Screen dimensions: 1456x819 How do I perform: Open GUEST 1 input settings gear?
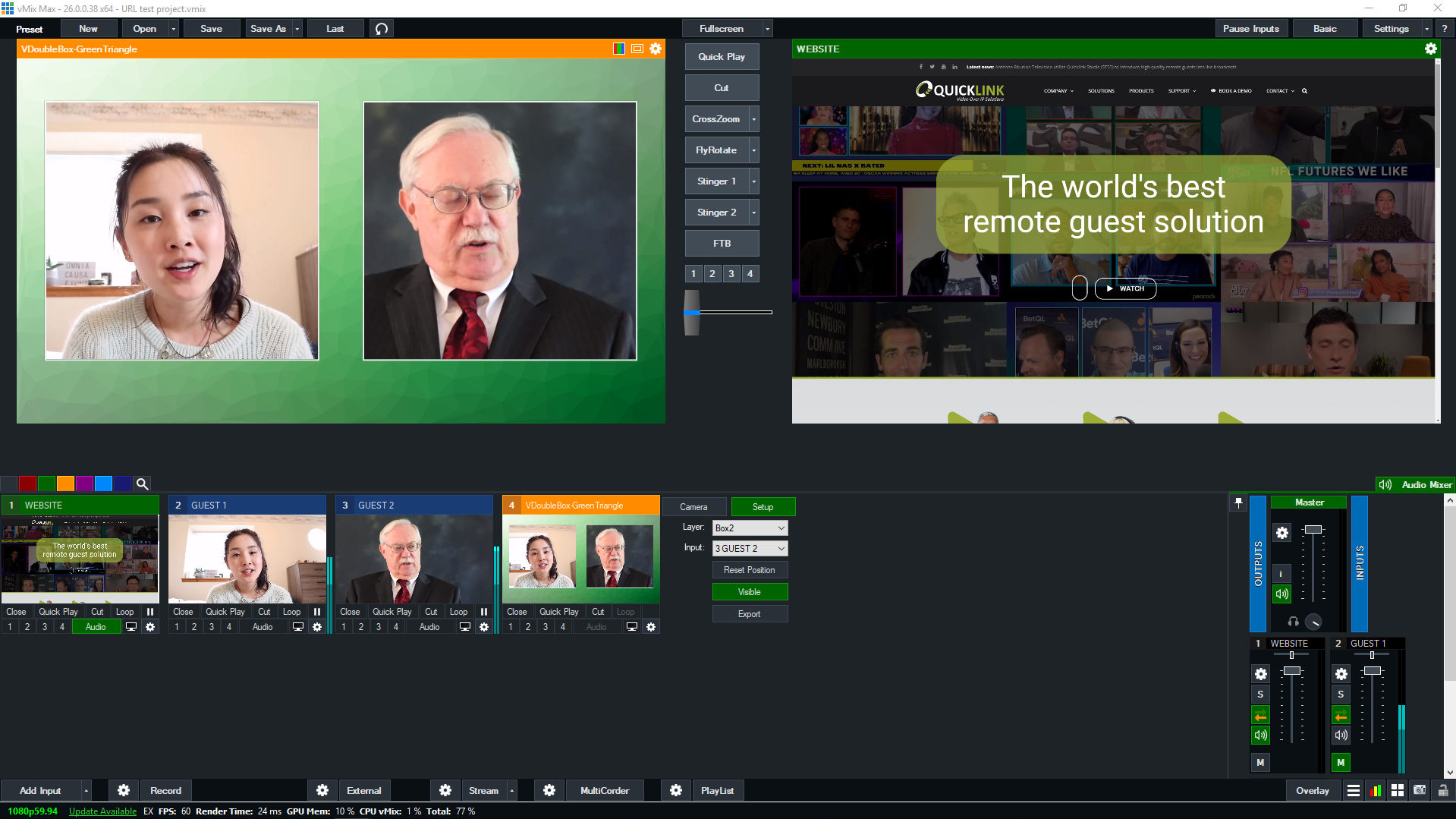click(317, 627)
